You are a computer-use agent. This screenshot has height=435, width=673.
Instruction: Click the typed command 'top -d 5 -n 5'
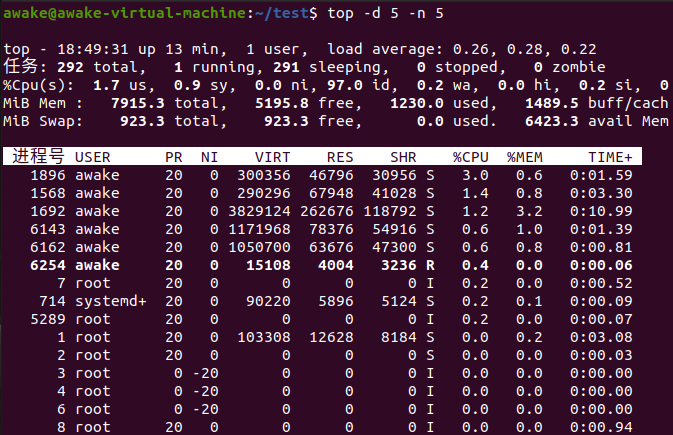coord(385,13)
